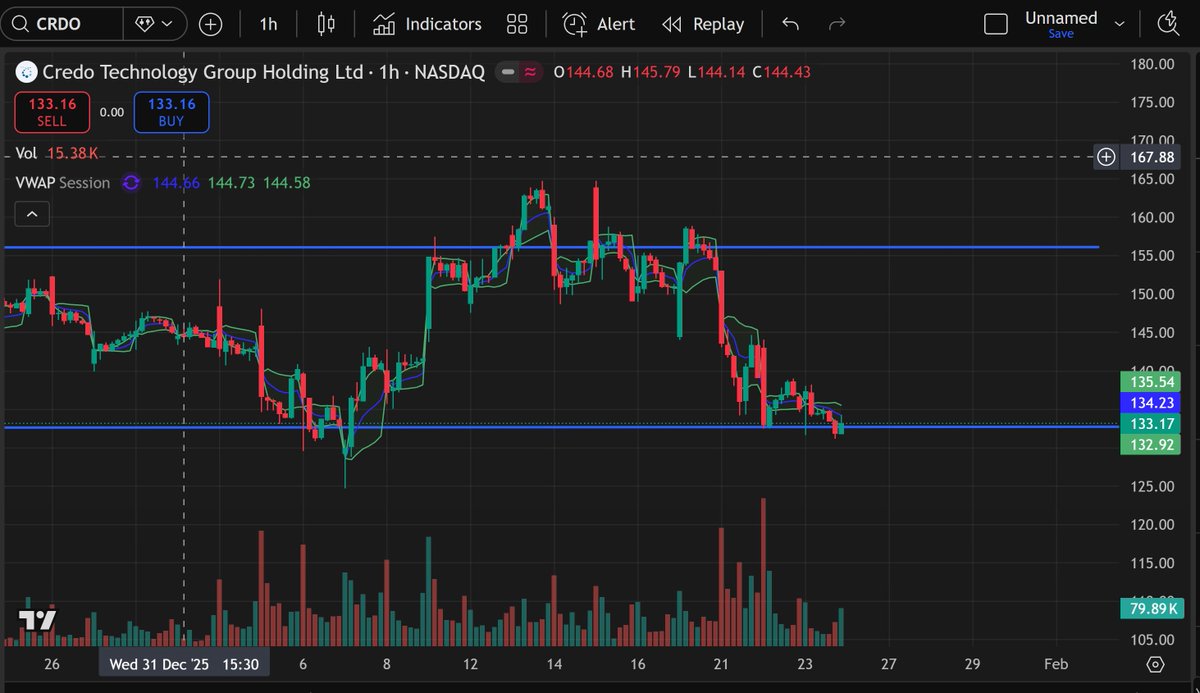The width and height of the screenshot is (1200, 693).
Task: Click the 135.54 green price label
Action: pyautogui.click(x=1151, y=381)
